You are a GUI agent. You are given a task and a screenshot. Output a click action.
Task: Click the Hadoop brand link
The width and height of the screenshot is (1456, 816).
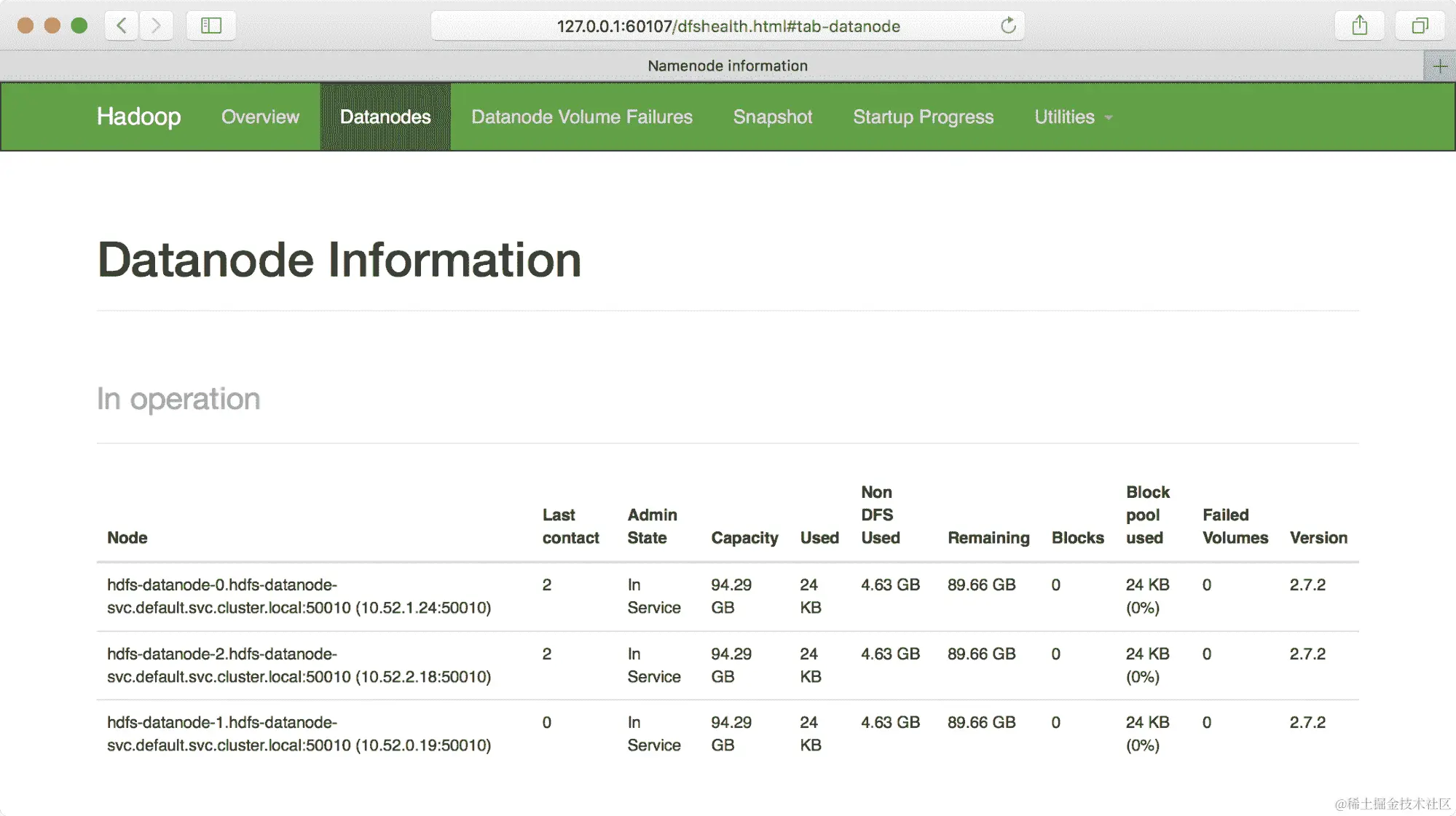pos(138,116)
